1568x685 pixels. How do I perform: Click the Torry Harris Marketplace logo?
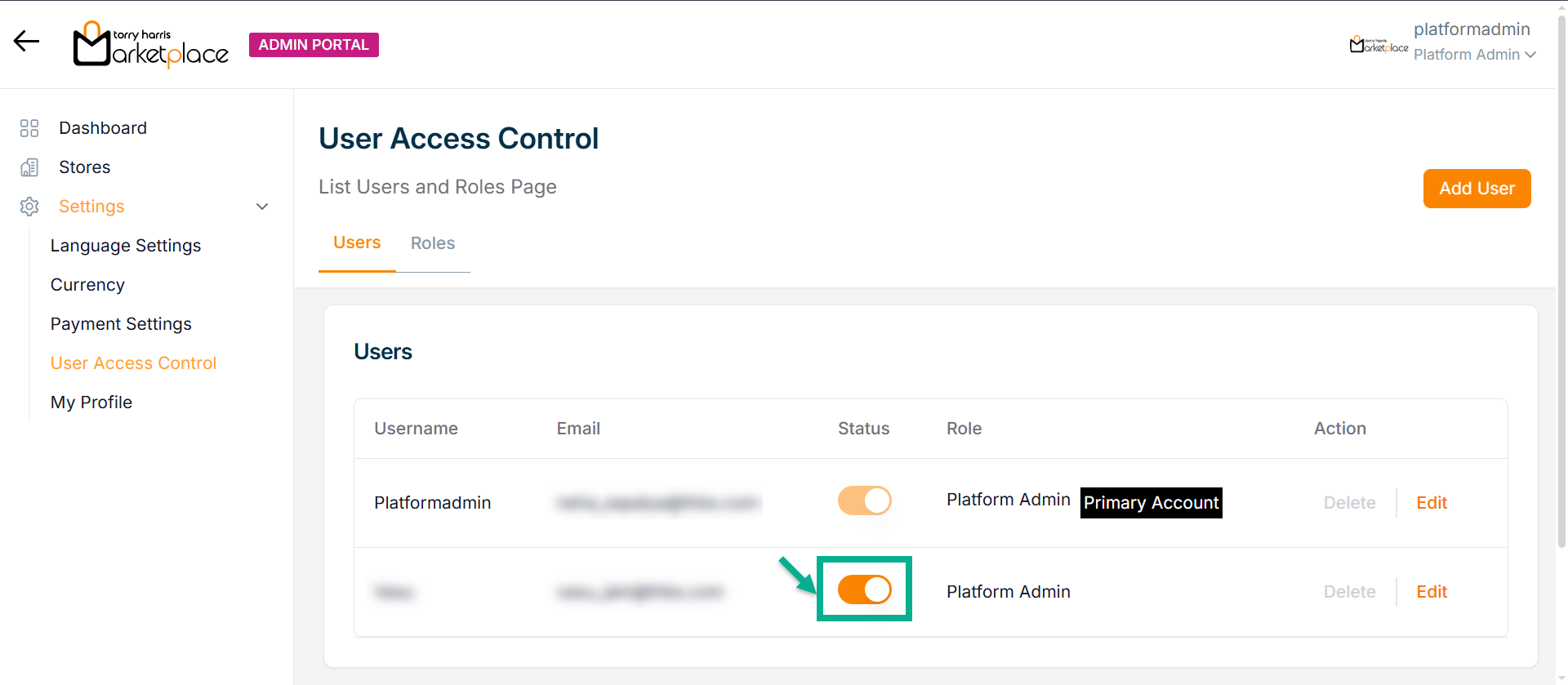[151, 44]
